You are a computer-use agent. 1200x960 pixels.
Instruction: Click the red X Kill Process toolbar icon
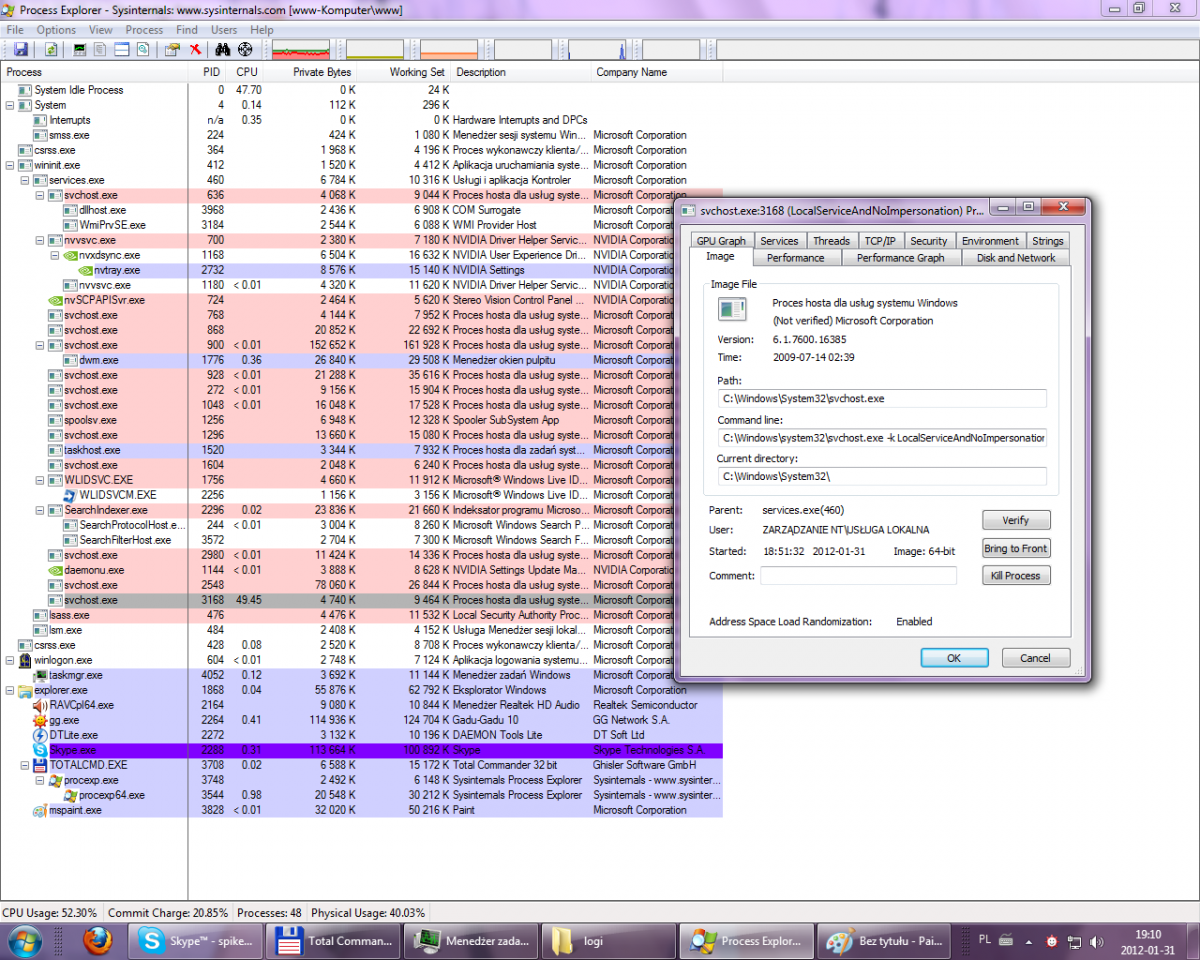195,49
